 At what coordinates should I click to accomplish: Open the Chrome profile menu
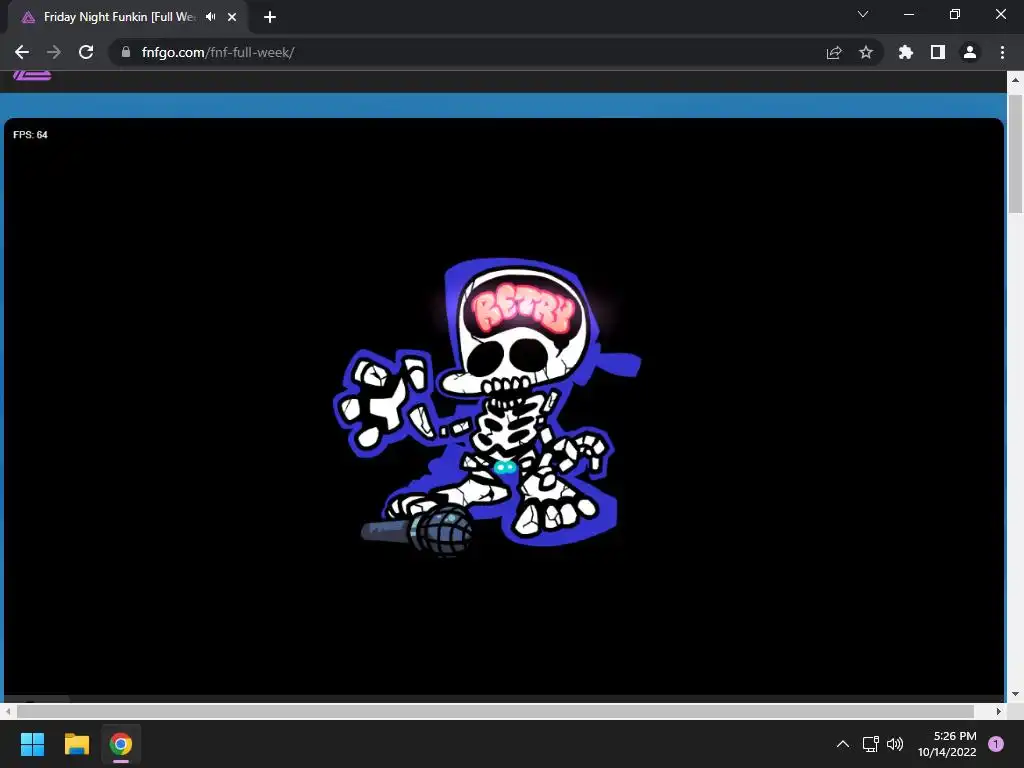(x=970, y=52)
